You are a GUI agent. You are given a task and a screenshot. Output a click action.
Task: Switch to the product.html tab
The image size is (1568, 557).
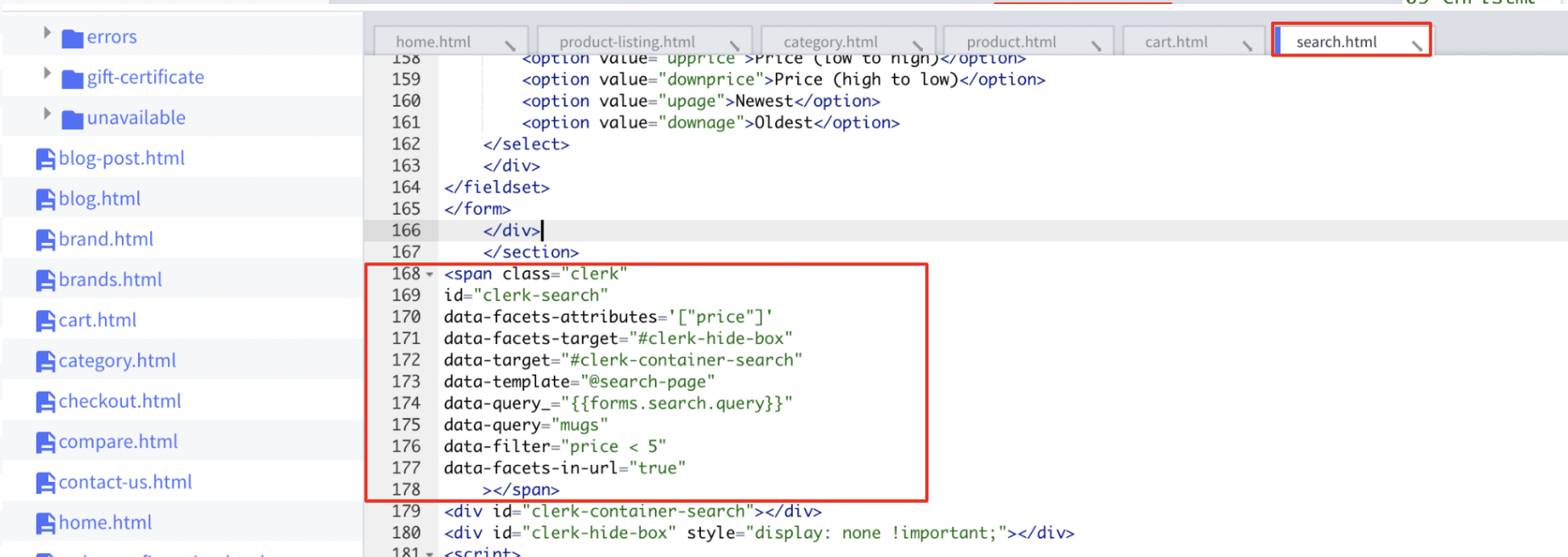click(1011, 42)
